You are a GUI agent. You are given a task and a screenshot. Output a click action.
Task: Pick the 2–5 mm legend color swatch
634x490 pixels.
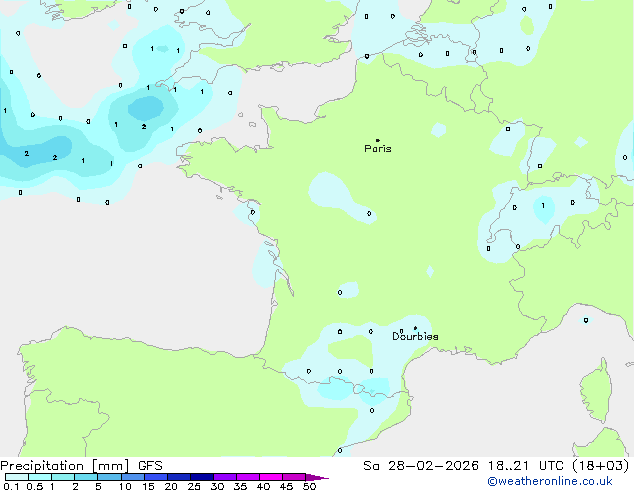click(86, 477)
